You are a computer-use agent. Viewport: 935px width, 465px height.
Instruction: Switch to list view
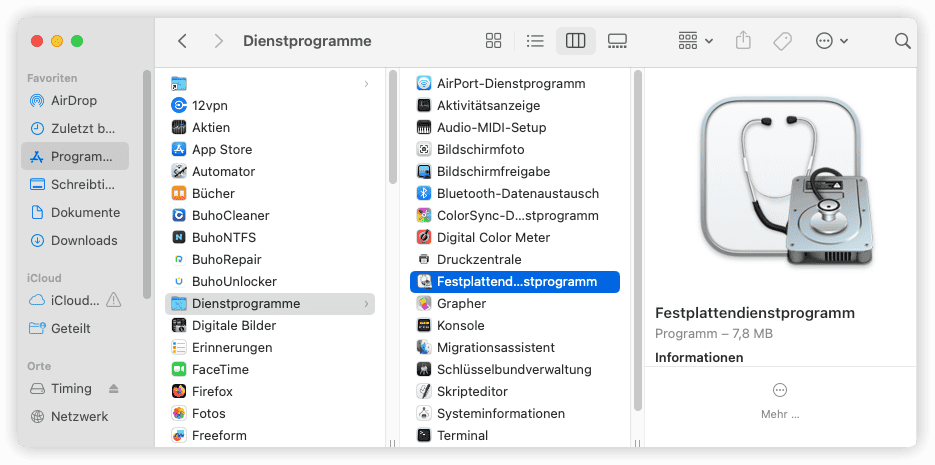tap(535, 41)
